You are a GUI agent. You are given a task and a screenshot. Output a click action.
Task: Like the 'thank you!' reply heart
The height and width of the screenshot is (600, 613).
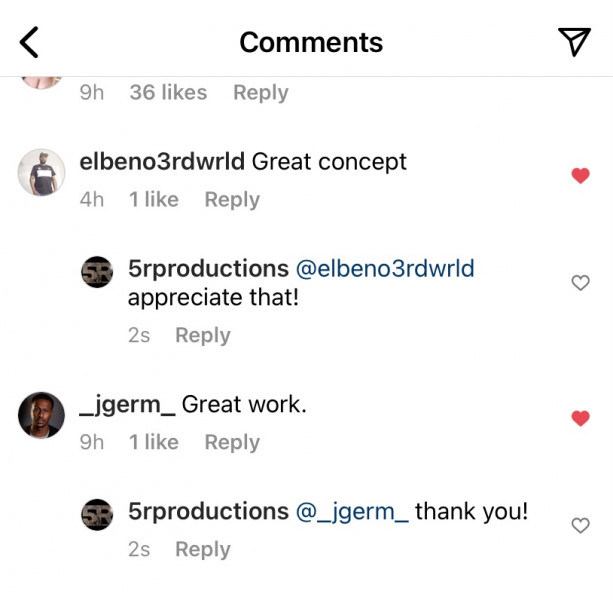coord(580,525)
